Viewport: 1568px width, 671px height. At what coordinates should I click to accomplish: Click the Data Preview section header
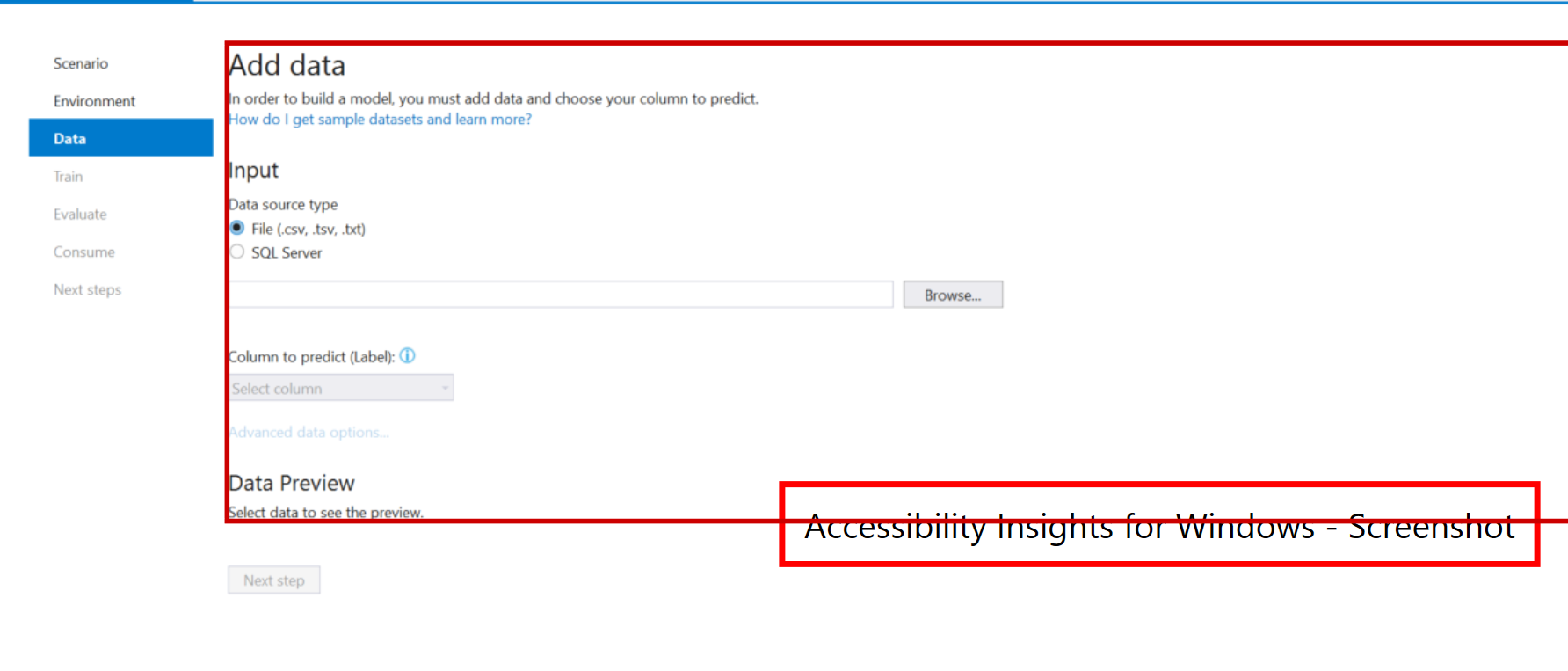(292, 482)
